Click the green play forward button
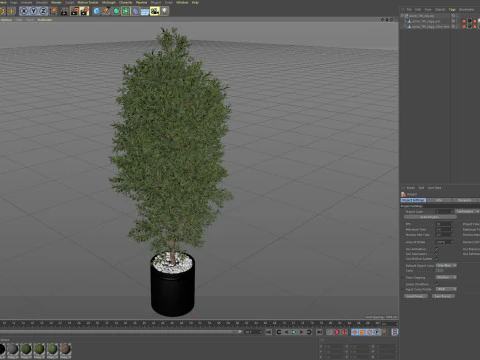This screenshot has height=360, width=480. point(294,332)
